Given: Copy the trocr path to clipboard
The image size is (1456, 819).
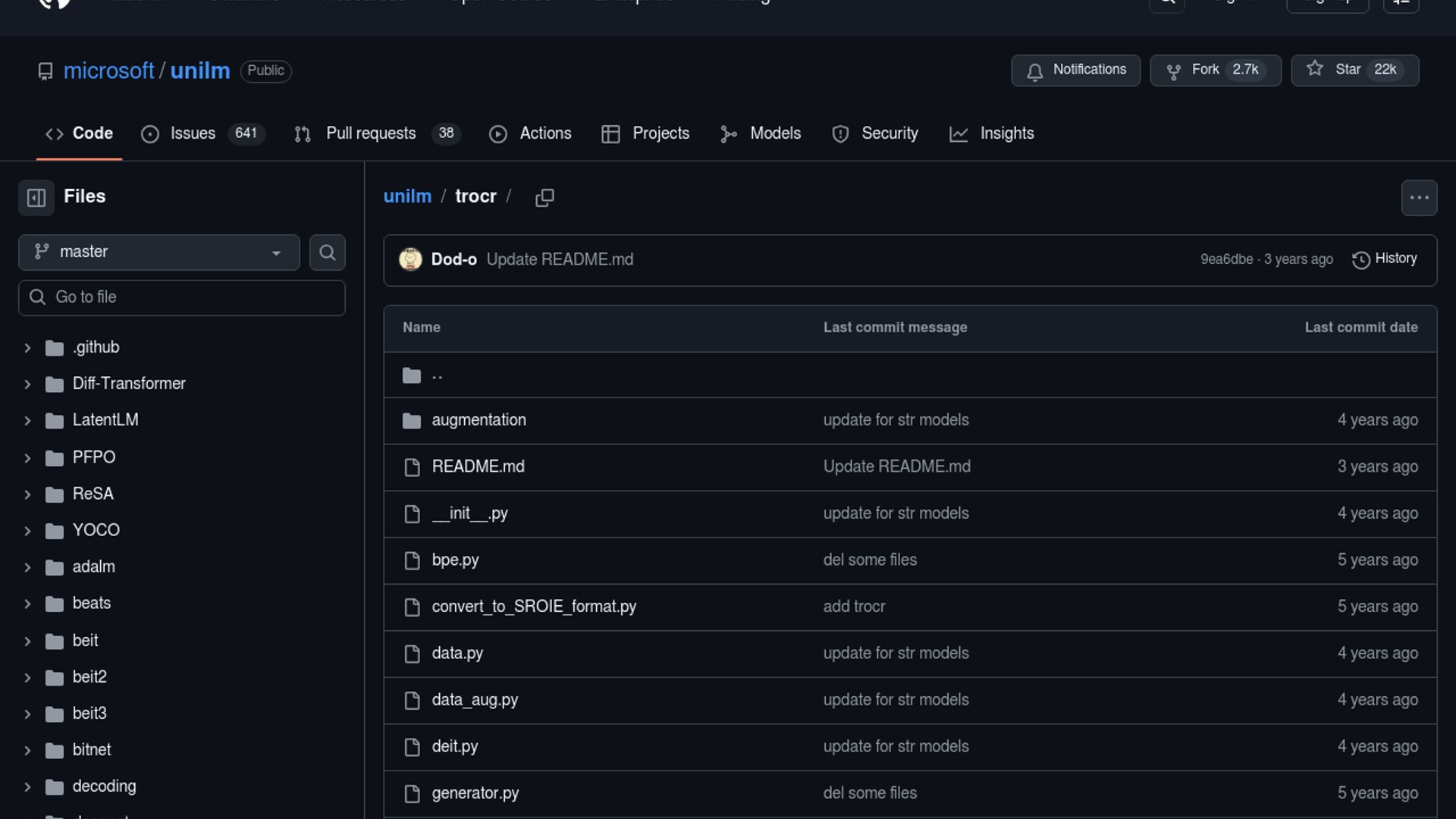Looking at the screenshot, I should point(544,198).
